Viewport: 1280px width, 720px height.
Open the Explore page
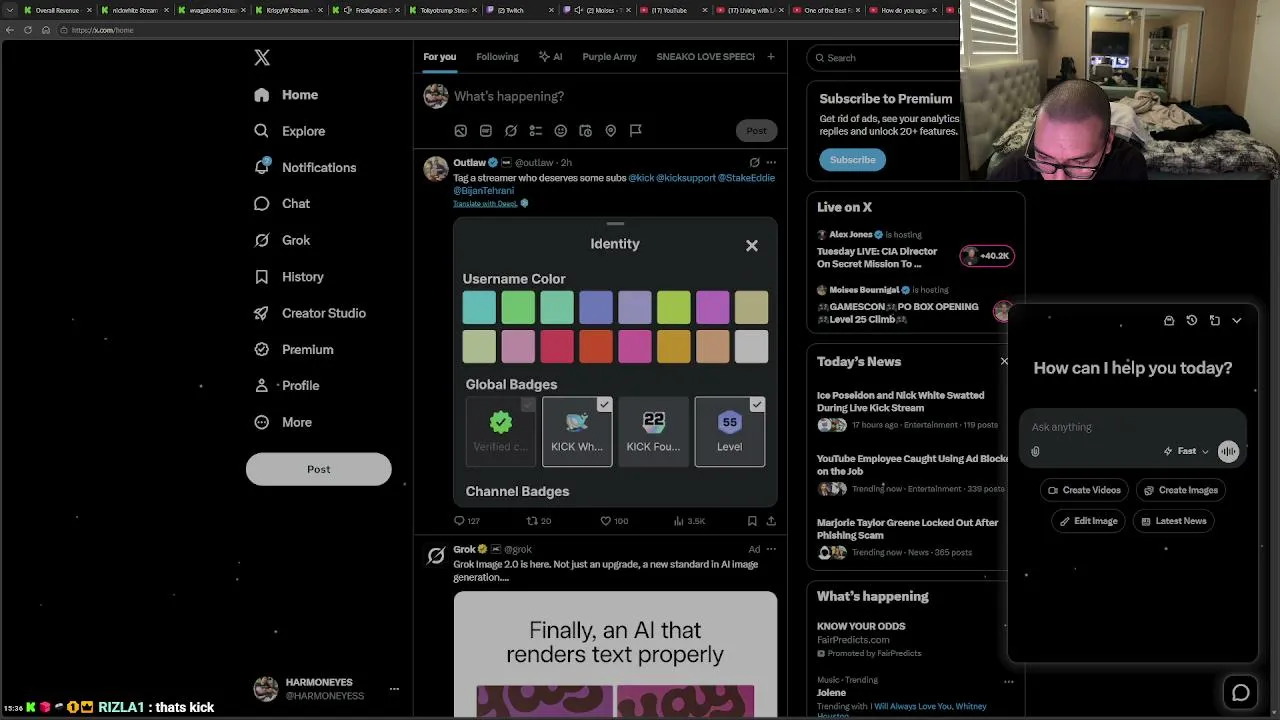(x=290, y=131)
